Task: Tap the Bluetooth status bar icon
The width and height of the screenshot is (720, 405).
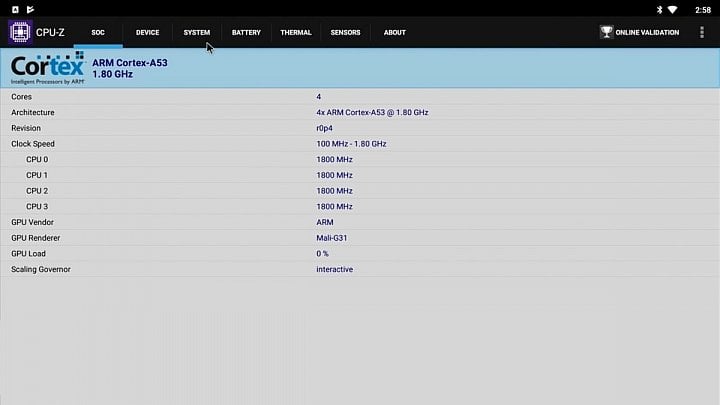Action: (659, 10)
